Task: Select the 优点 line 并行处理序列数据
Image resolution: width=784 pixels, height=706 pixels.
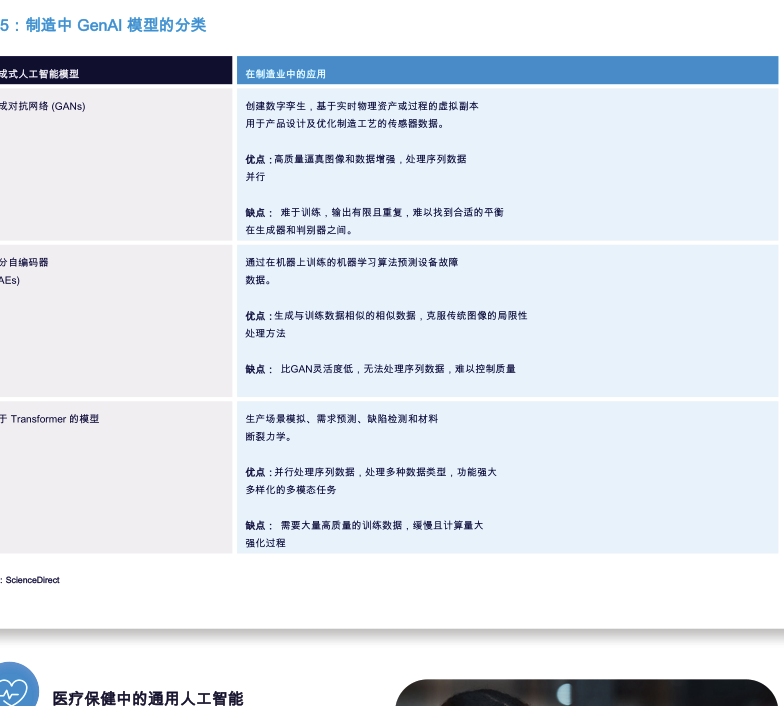Action: click(371, 472)
